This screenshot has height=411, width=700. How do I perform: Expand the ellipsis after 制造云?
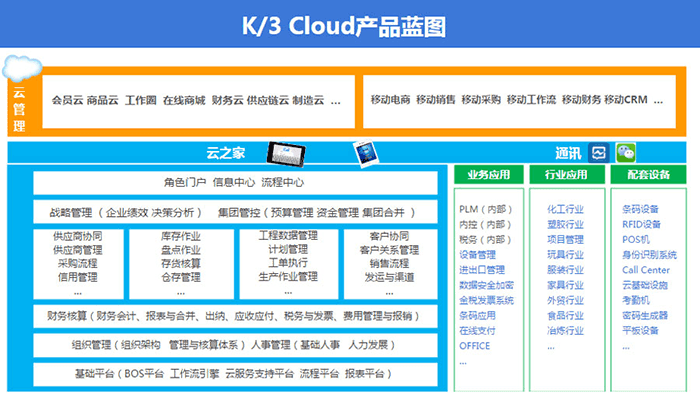tap(335, 100)
